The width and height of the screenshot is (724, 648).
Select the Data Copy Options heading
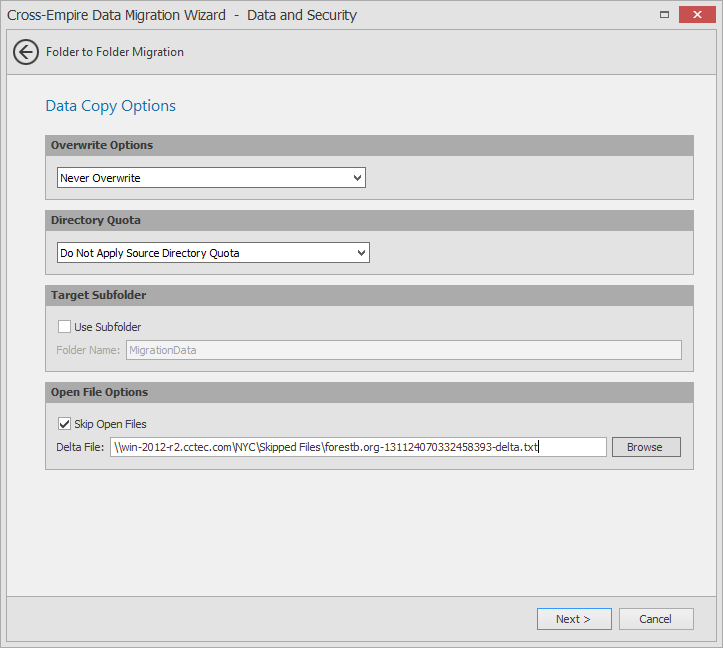pyautogui.click(x=111, y=106)
